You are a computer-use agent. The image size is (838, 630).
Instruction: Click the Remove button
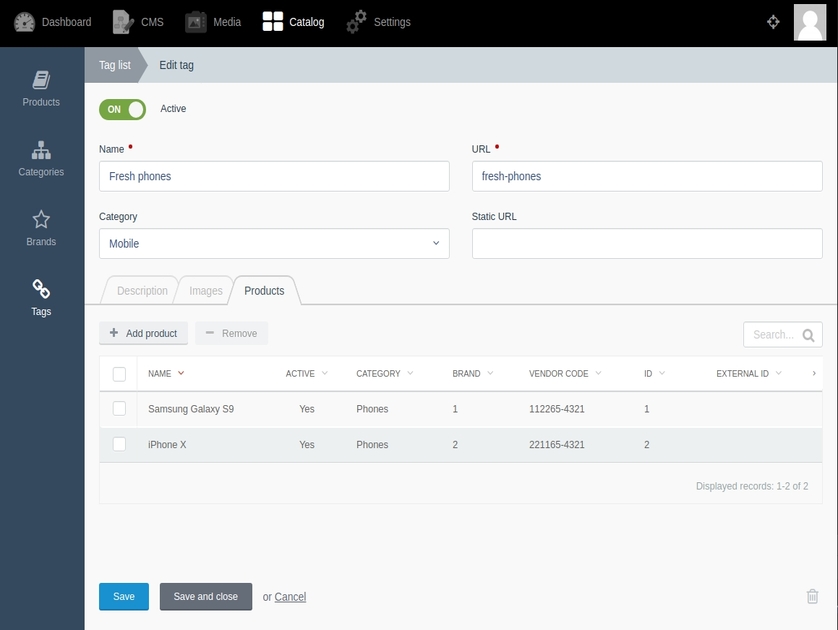(x=231, y=333)
